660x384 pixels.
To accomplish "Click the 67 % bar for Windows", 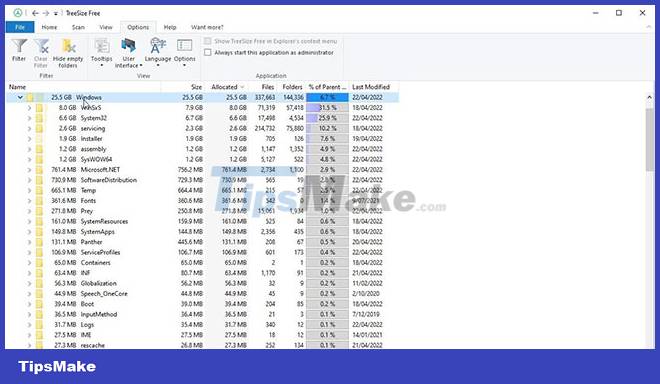I will (x=327, y=97).
